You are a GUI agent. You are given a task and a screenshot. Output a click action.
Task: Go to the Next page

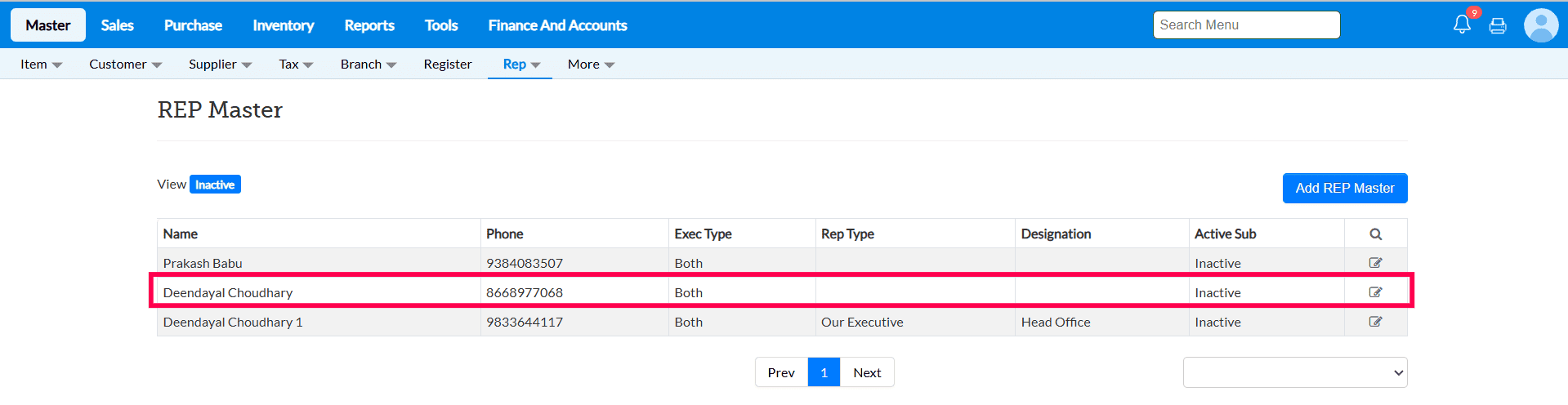tap(867, 372)
